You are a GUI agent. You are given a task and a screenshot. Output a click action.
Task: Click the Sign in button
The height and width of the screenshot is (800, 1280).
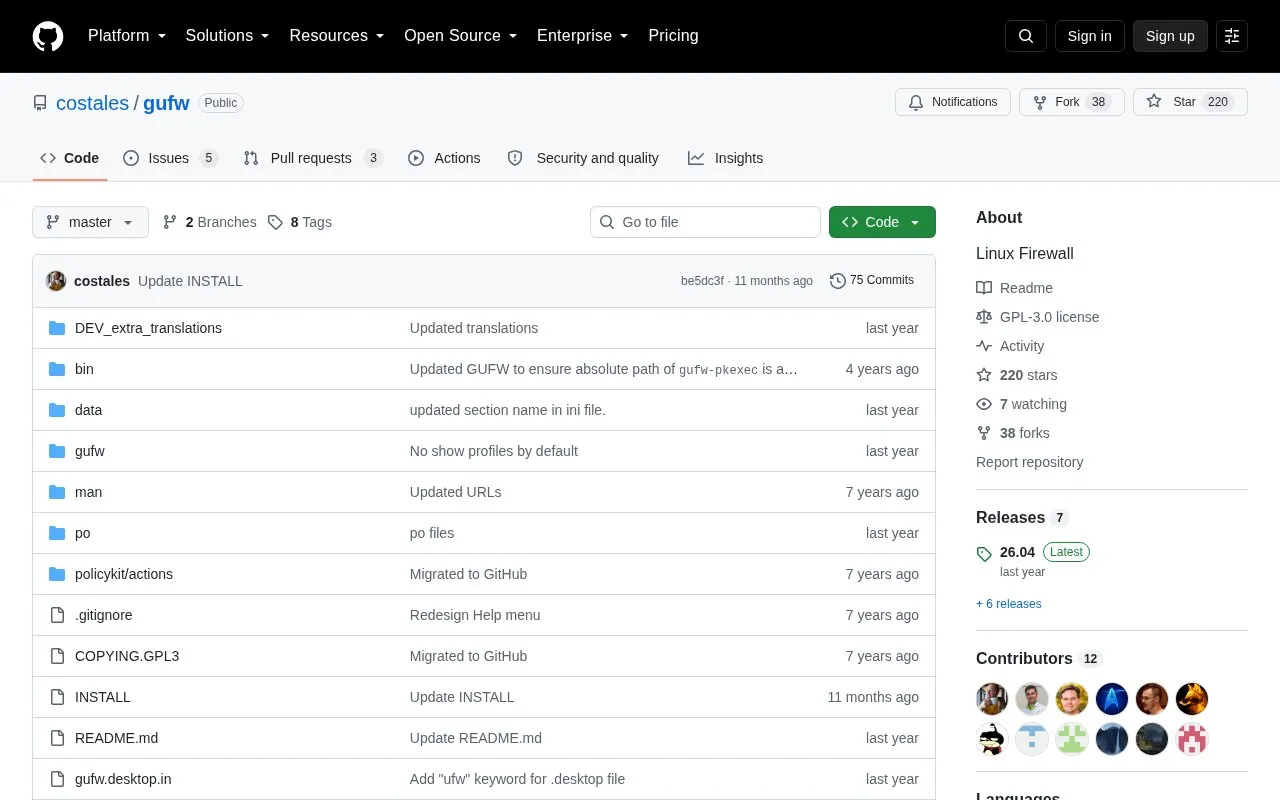tap(1089, 36)
